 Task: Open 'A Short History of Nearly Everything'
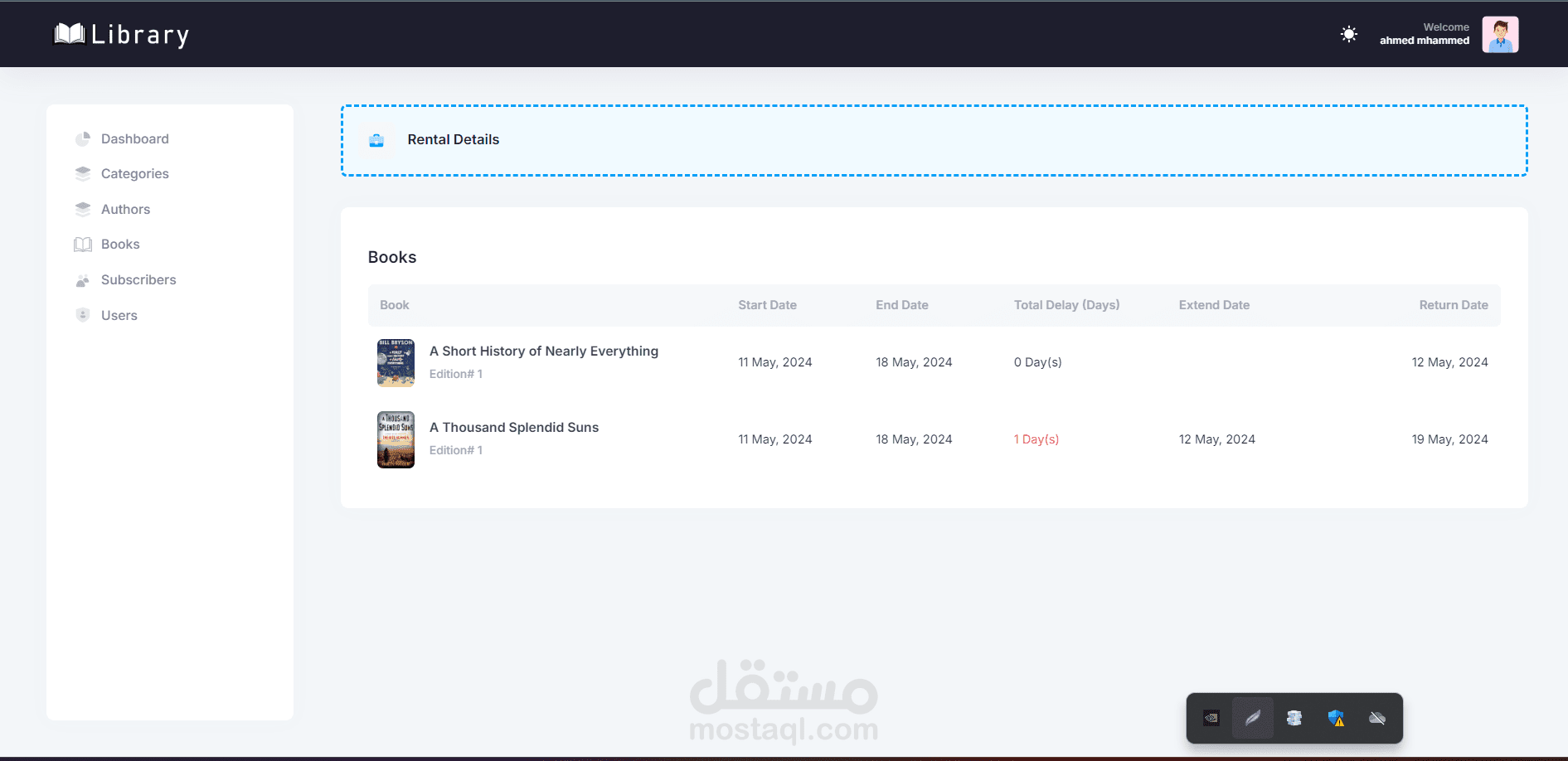(x=543, y=351)
